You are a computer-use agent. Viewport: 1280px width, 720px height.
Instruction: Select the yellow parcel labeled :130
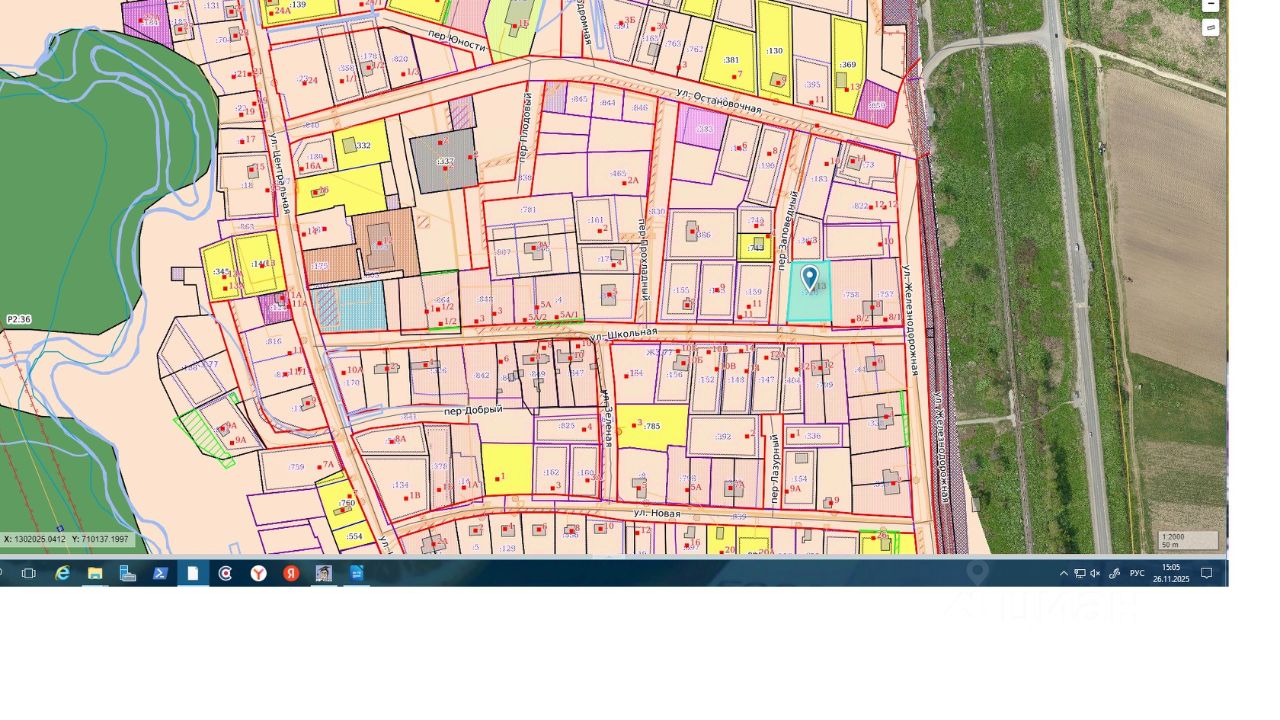pos(775,50)
